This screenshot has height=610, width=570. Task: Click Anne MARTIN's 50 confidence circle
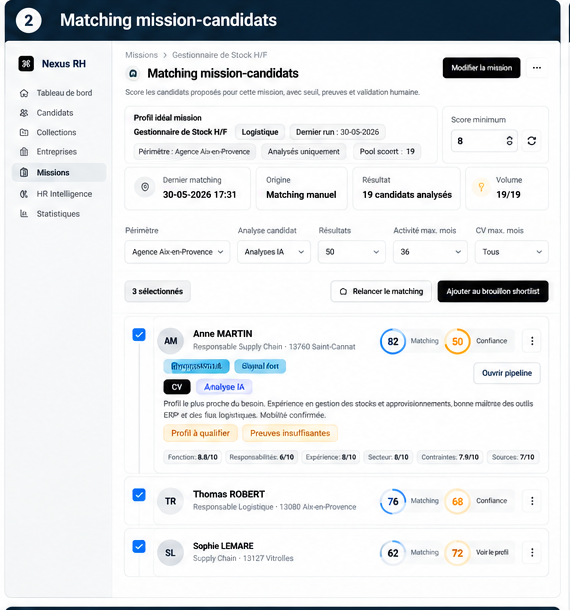457,342
